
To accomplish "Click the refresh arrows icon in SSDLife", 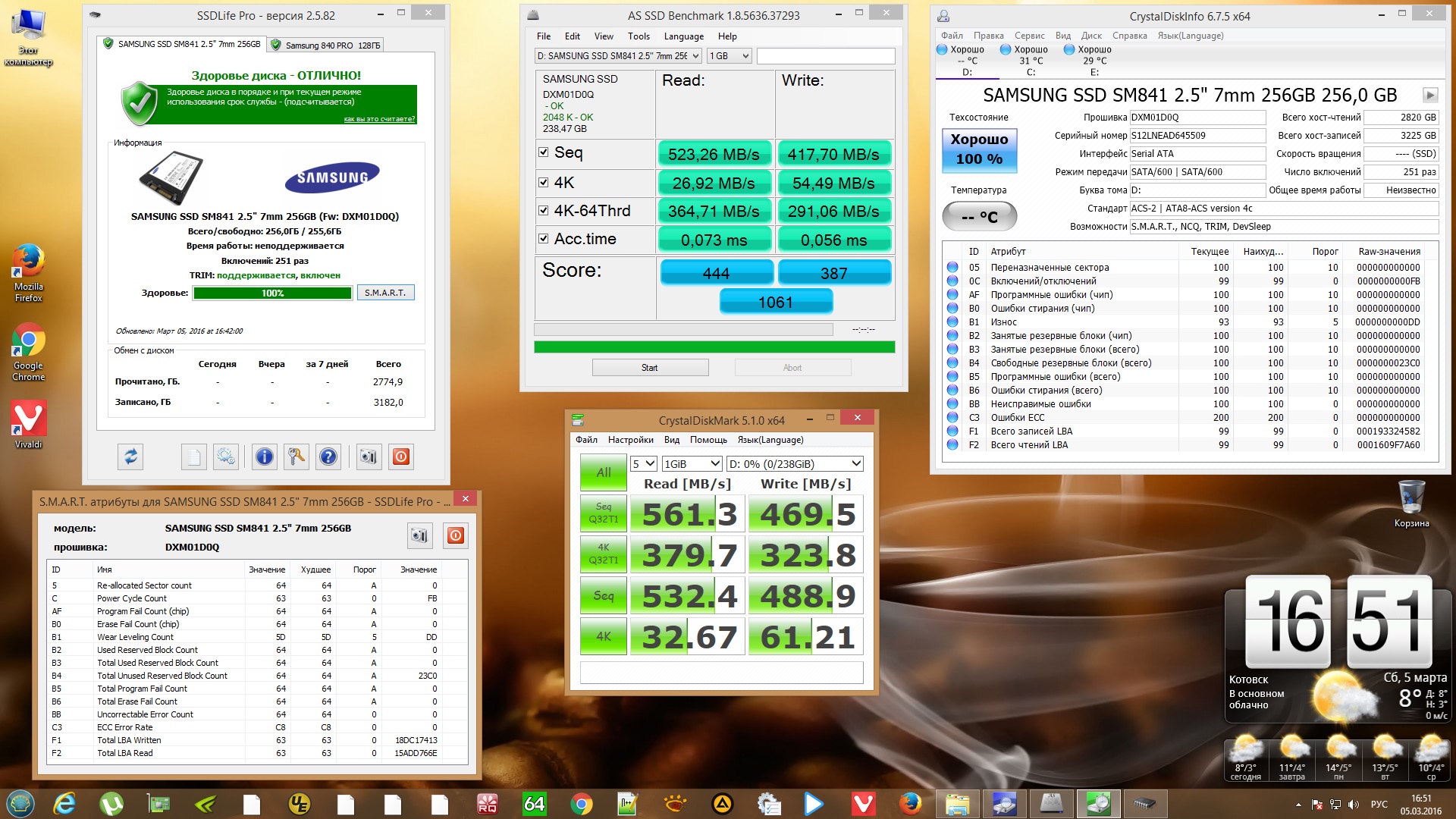I will click(x=130, y=457).
